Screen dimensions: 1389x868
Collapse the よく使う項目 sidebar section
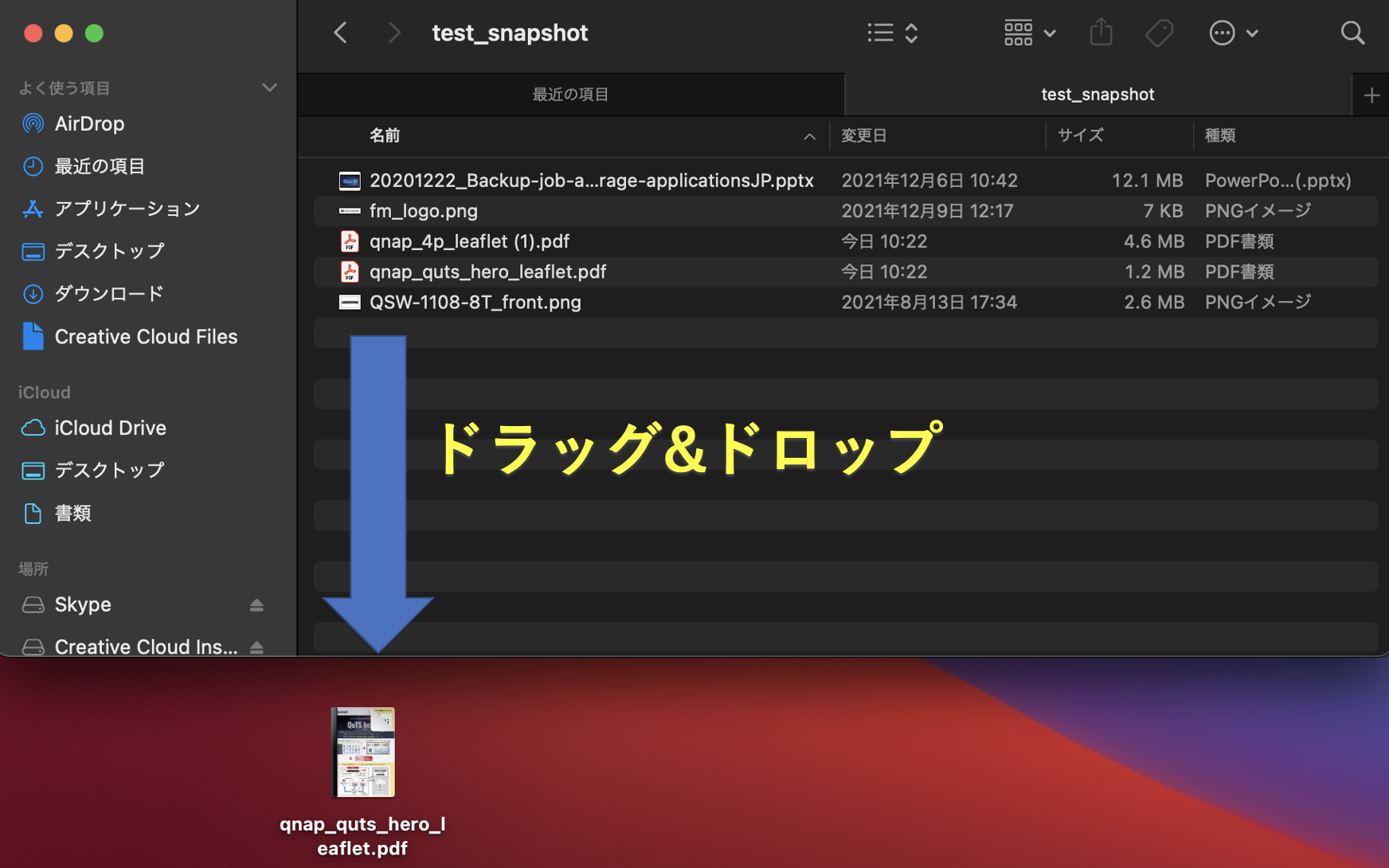pyautogui.click(x=269, y=88)
